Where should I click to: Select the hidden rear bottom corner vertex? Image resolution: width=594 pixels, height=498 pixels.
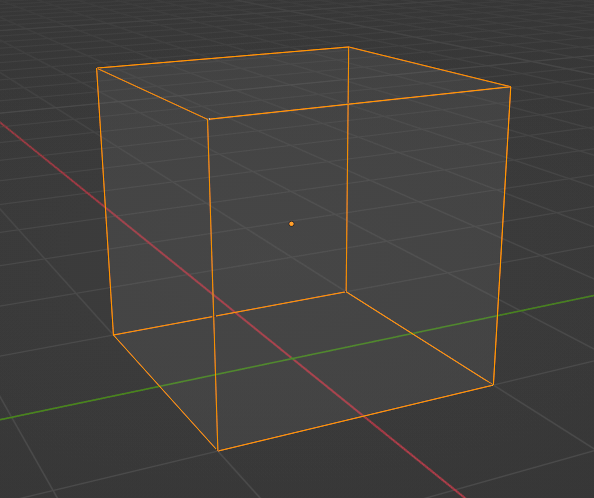pyautogui.click(x=345, y=292)
